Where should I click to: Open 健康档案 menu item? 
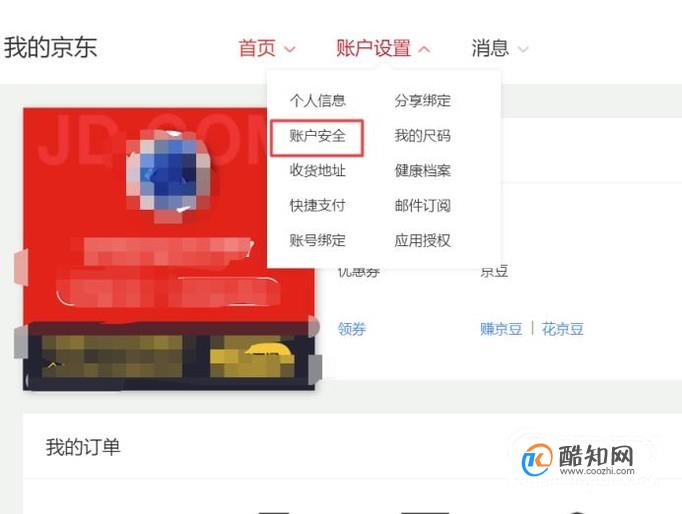point(422,170)
